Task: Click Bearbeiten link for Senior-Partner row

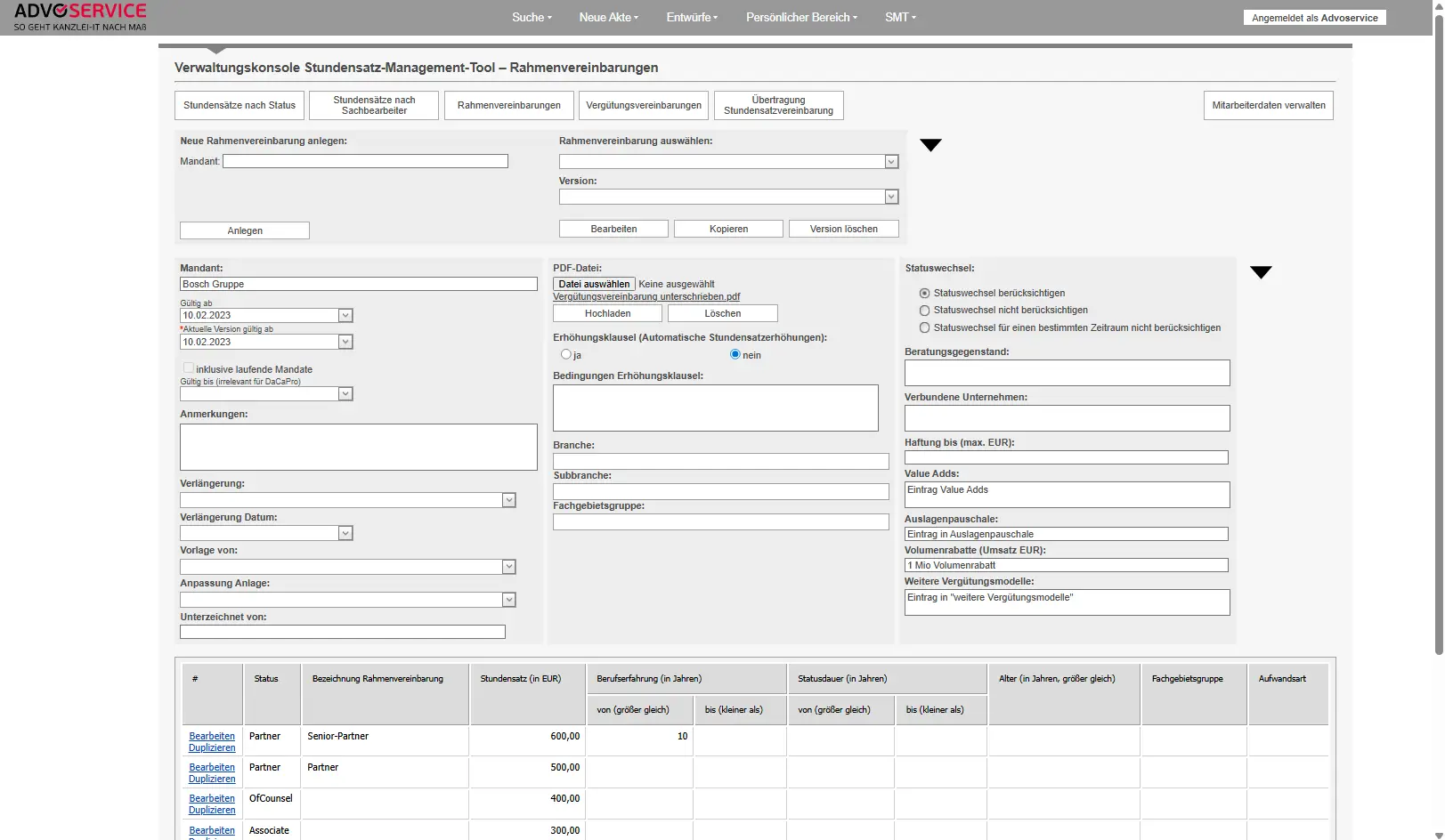Action: [x=212, y=736]
